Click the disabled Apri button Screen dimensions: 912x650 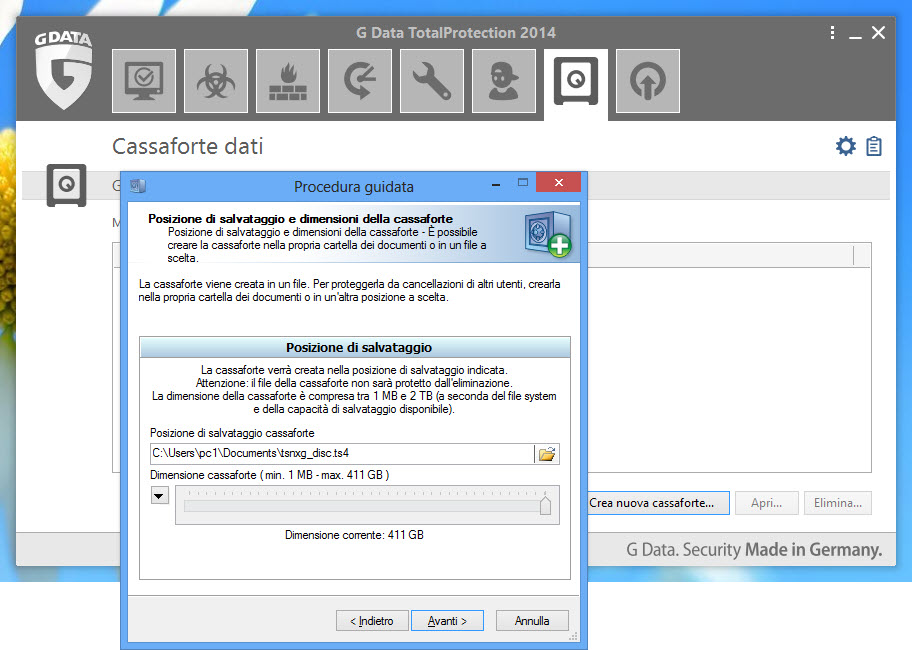(766, 503)
